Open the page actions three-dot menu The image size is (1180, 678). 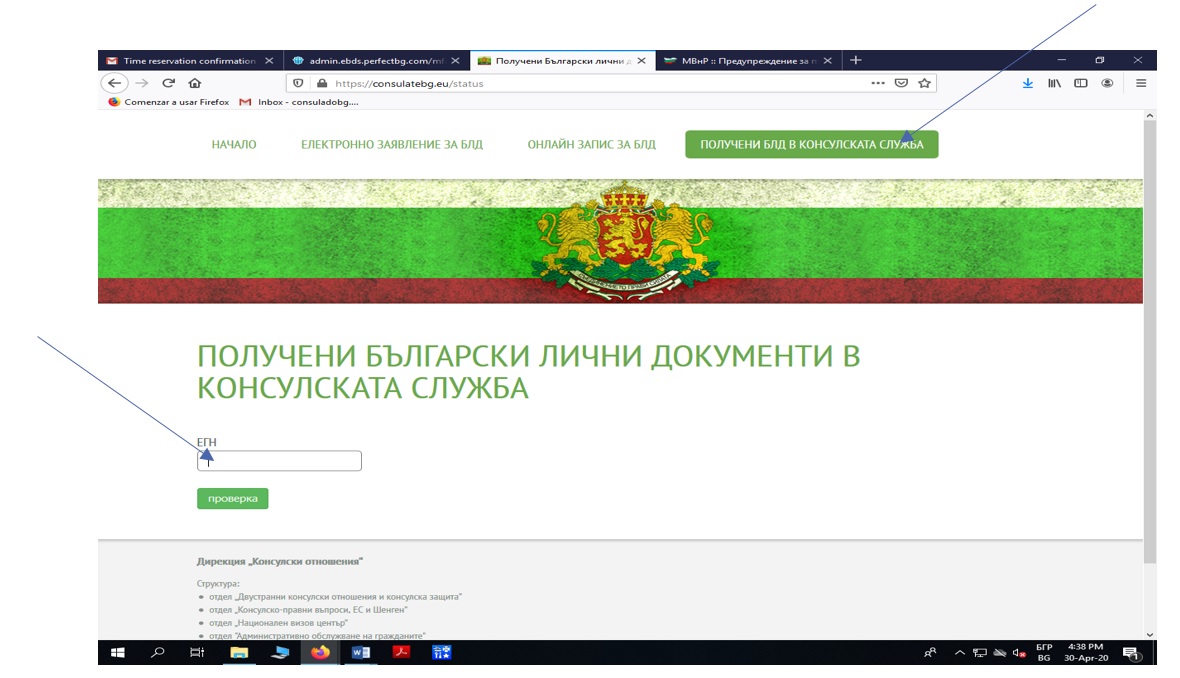[x=877, y=83]
